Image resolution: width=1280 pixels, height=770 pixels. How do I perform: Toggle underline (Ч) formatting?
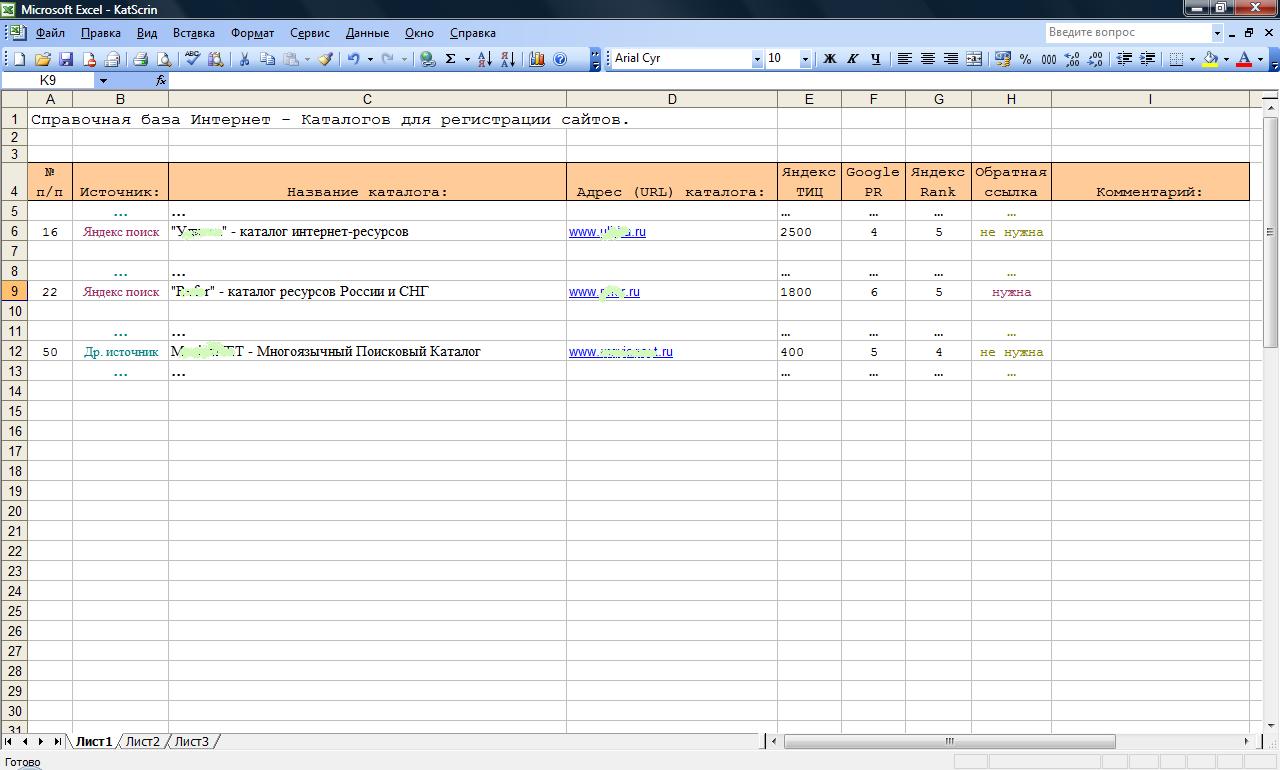pyautogui.click(x=875, y=59)
